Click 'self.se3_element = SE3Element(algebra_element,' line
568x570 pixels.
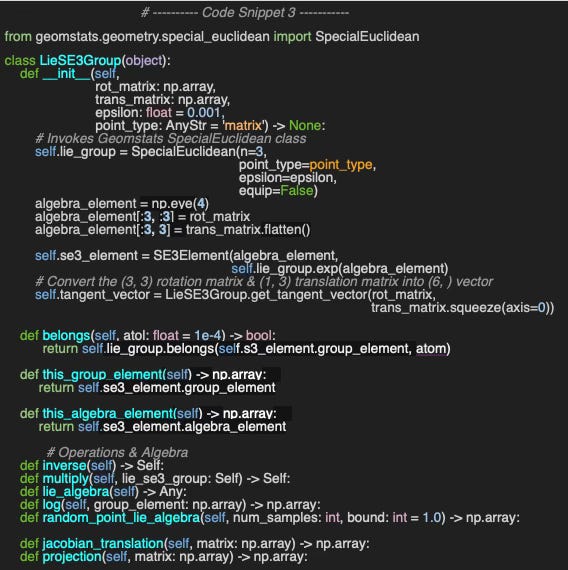pyautogui.click(x=187, y=256)
